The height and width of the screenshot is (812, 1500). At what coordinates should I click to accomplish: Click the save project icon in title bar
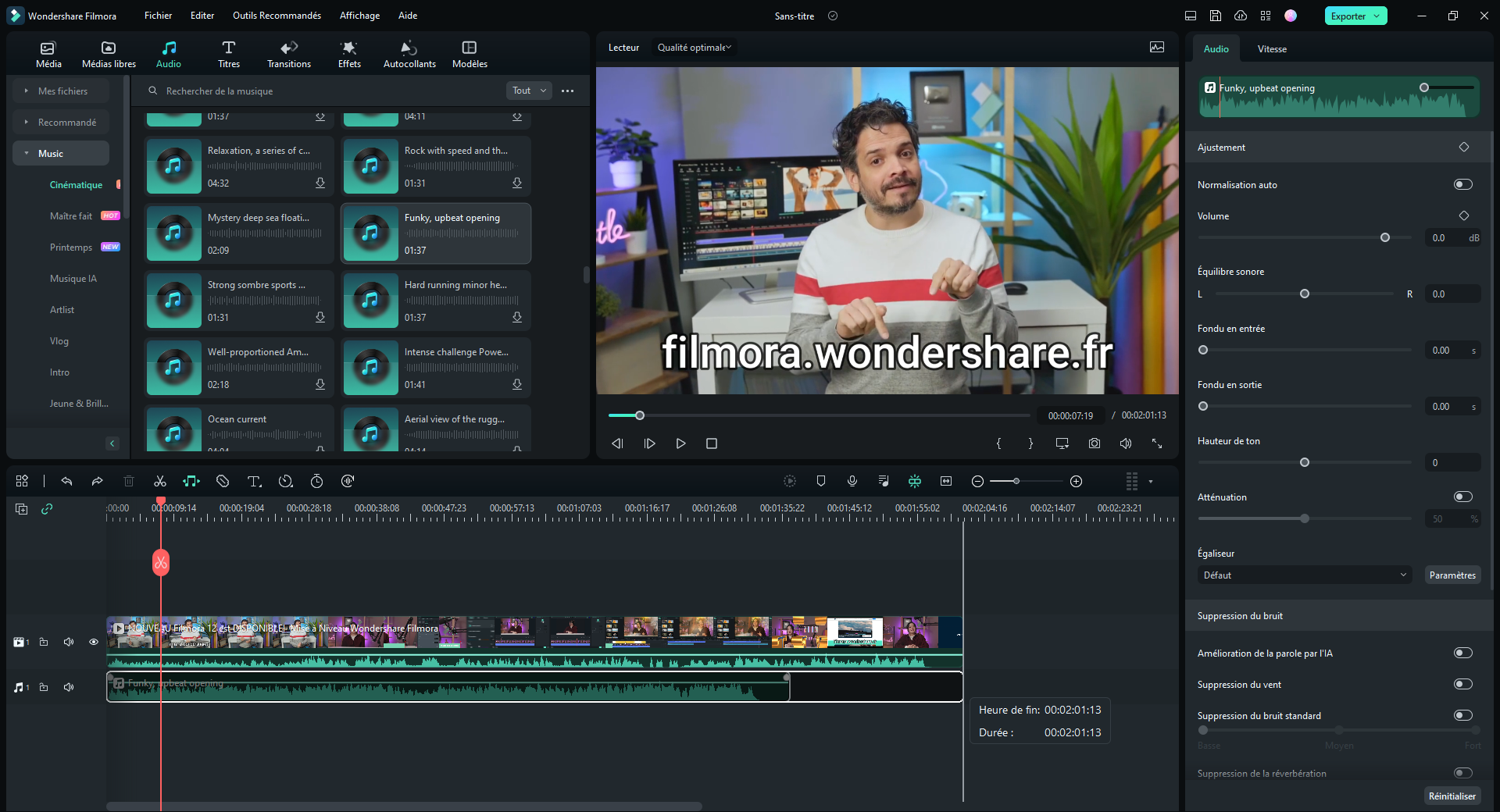click(1216, 16)
